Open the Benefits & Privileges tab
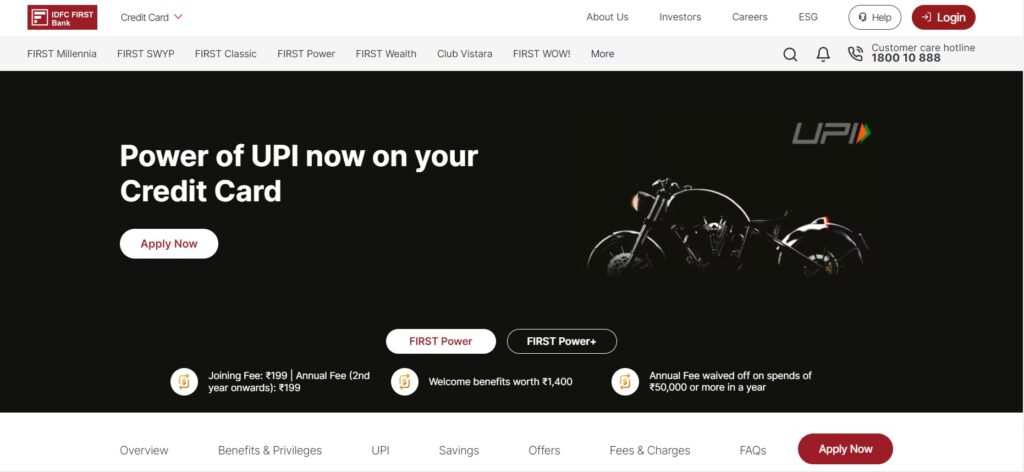The image size is (1024, 472). point(270,450)
